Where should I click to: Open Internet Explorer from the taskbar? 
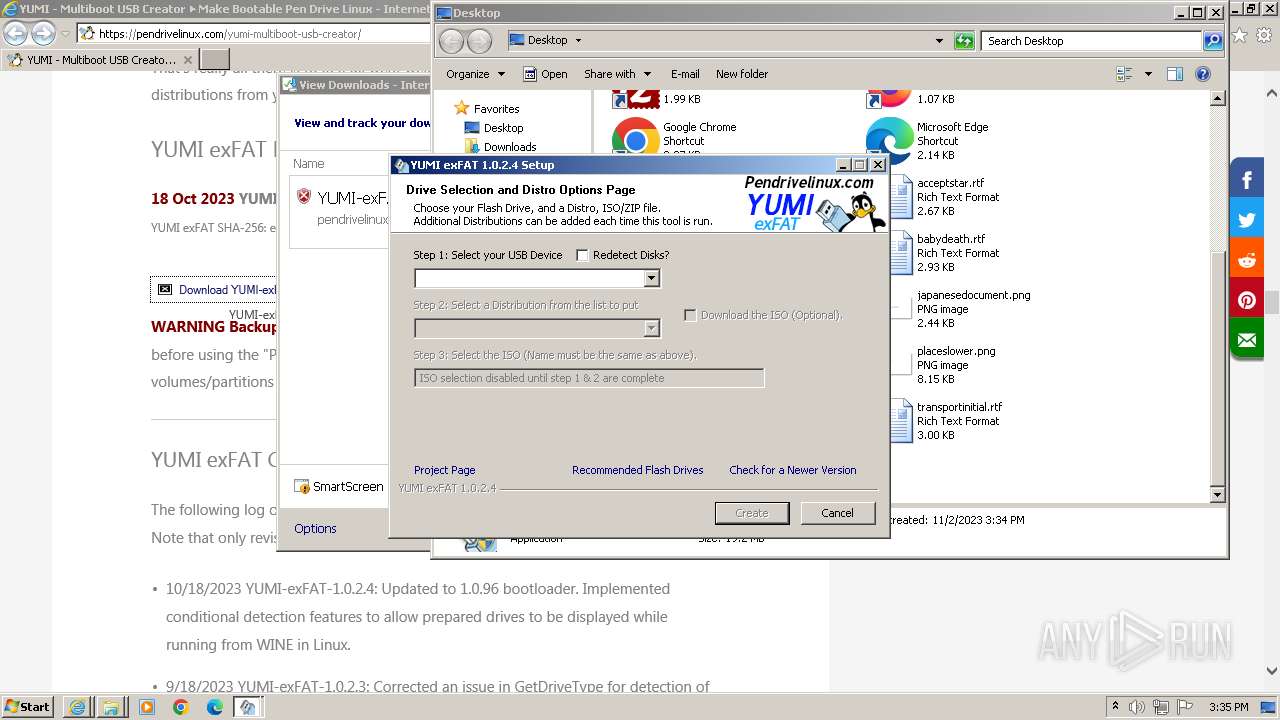point(77,707)
